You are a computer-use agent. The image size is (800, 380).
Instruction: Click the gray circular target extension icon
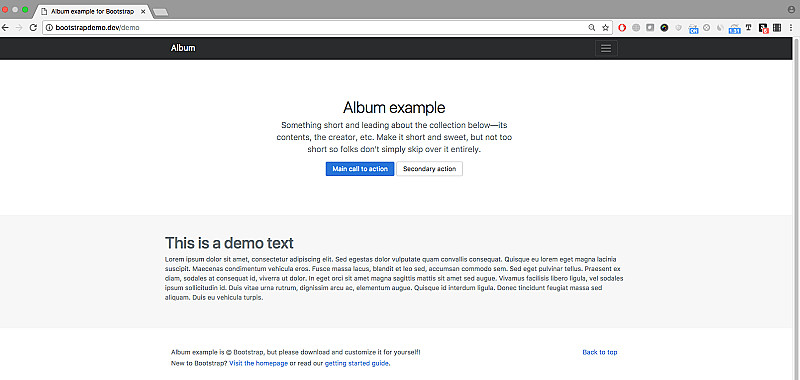707,28
